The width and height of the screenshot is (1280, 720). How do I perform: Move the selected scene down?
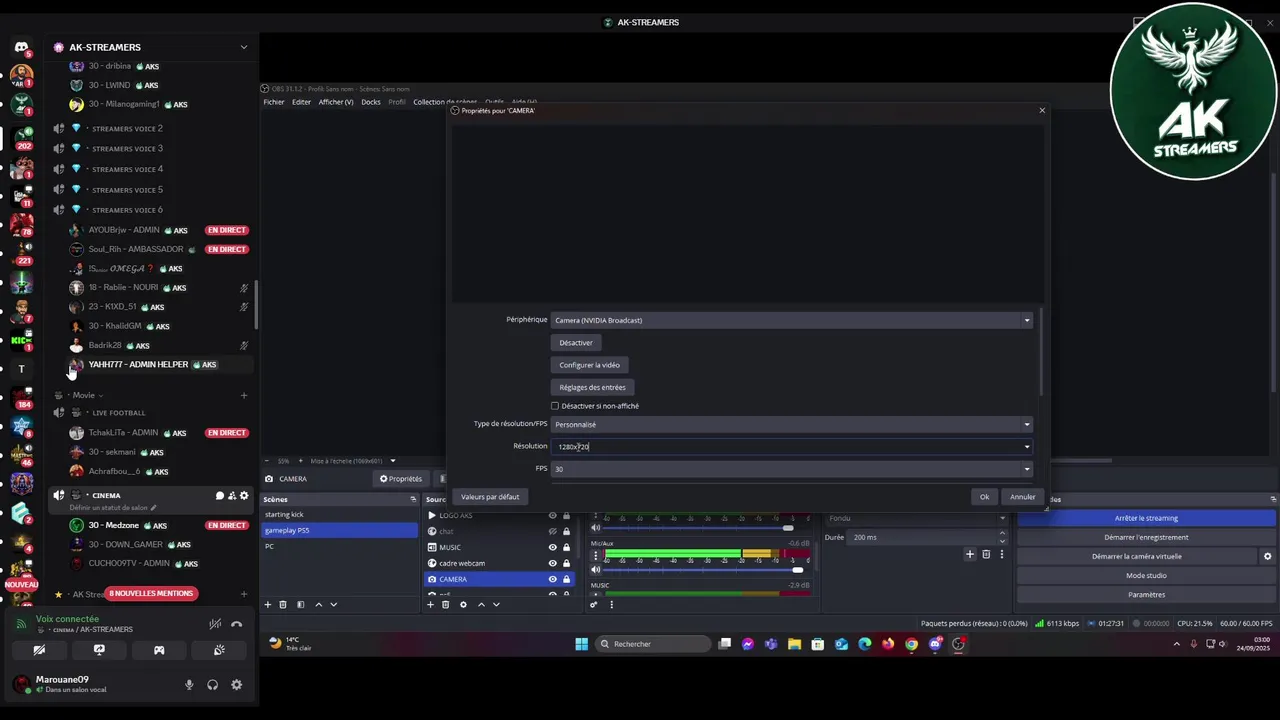click(334, 604)
